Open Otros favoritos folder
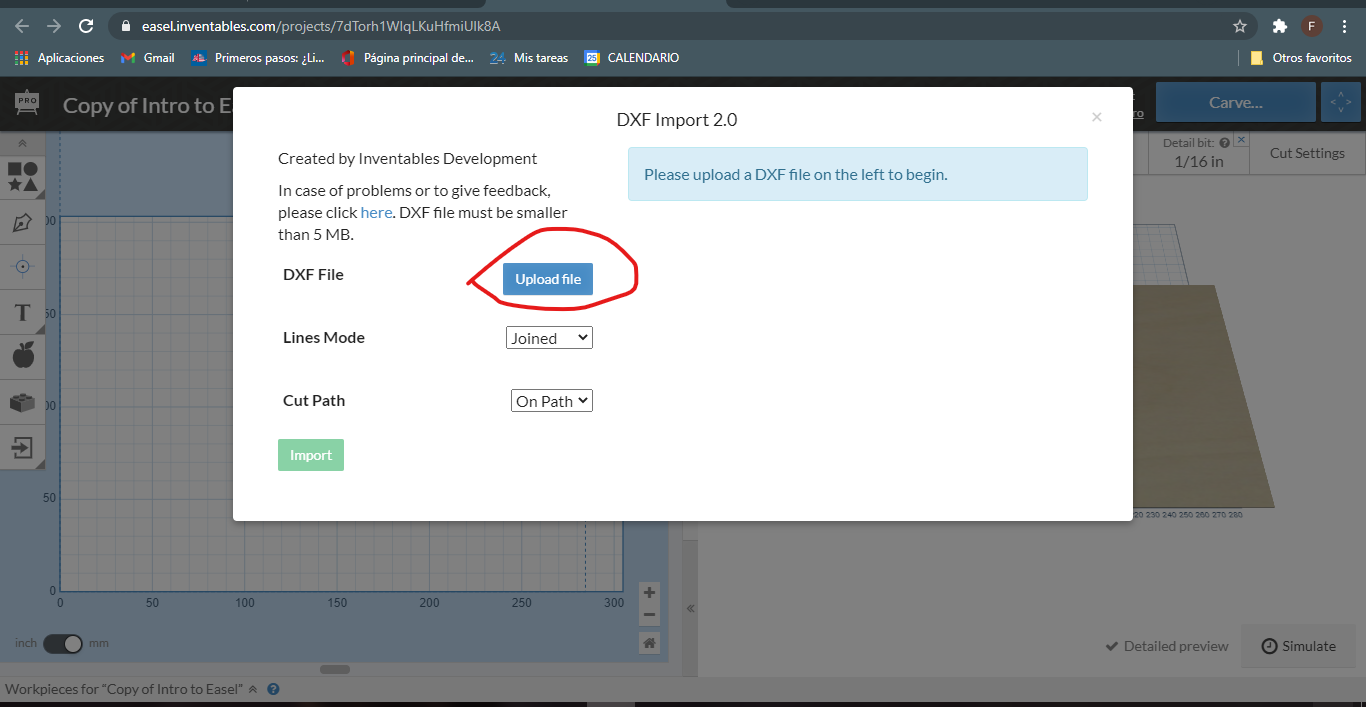Viewport: 1366px width, 707px height. click(1301, 58)
